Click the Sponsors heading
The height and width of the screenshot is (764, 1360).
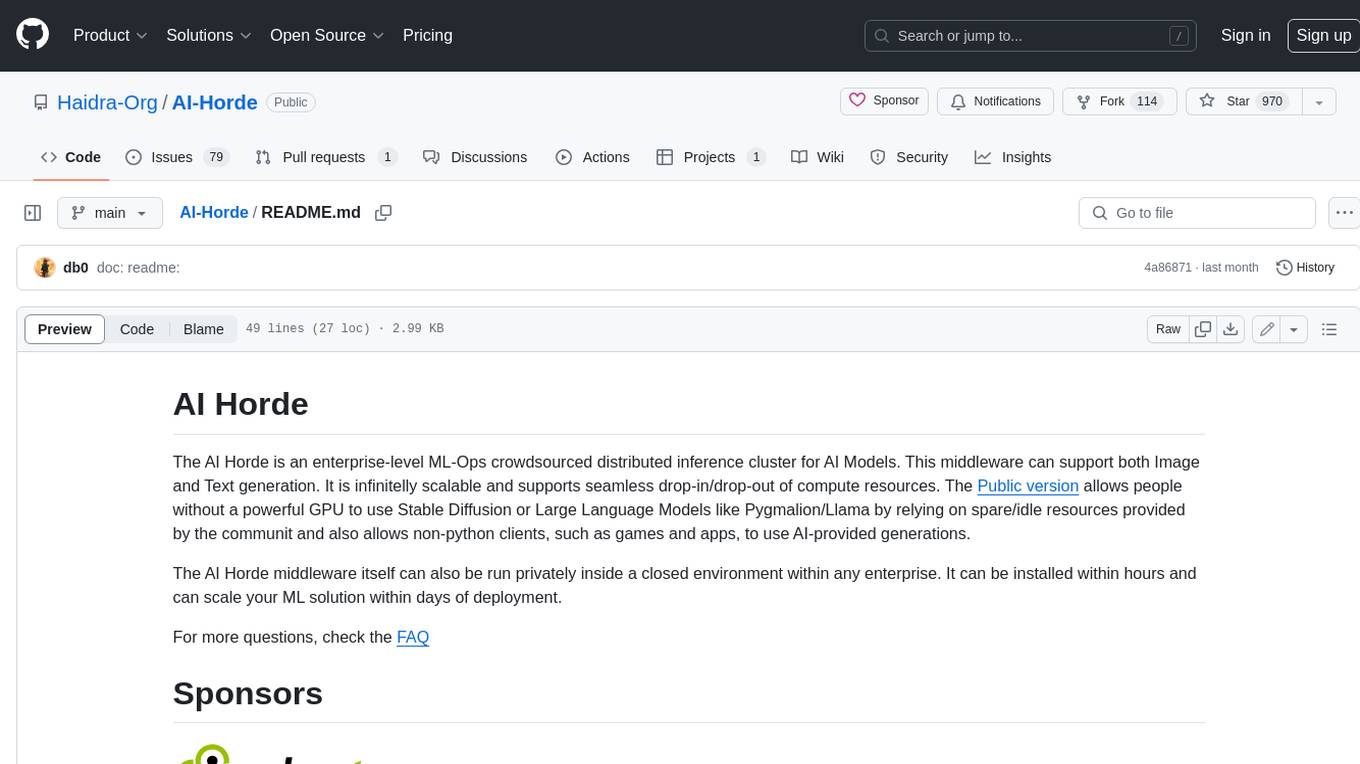coord(248,693)
